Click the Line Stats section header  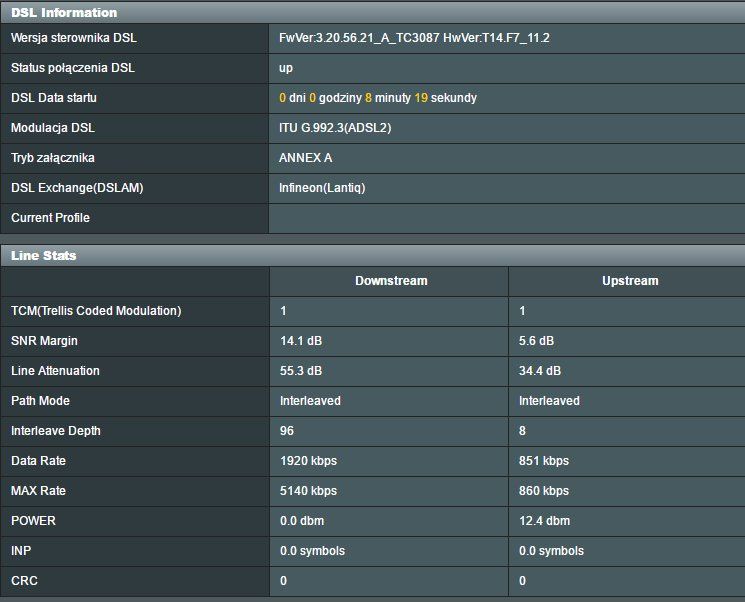[x=44, y=255]
